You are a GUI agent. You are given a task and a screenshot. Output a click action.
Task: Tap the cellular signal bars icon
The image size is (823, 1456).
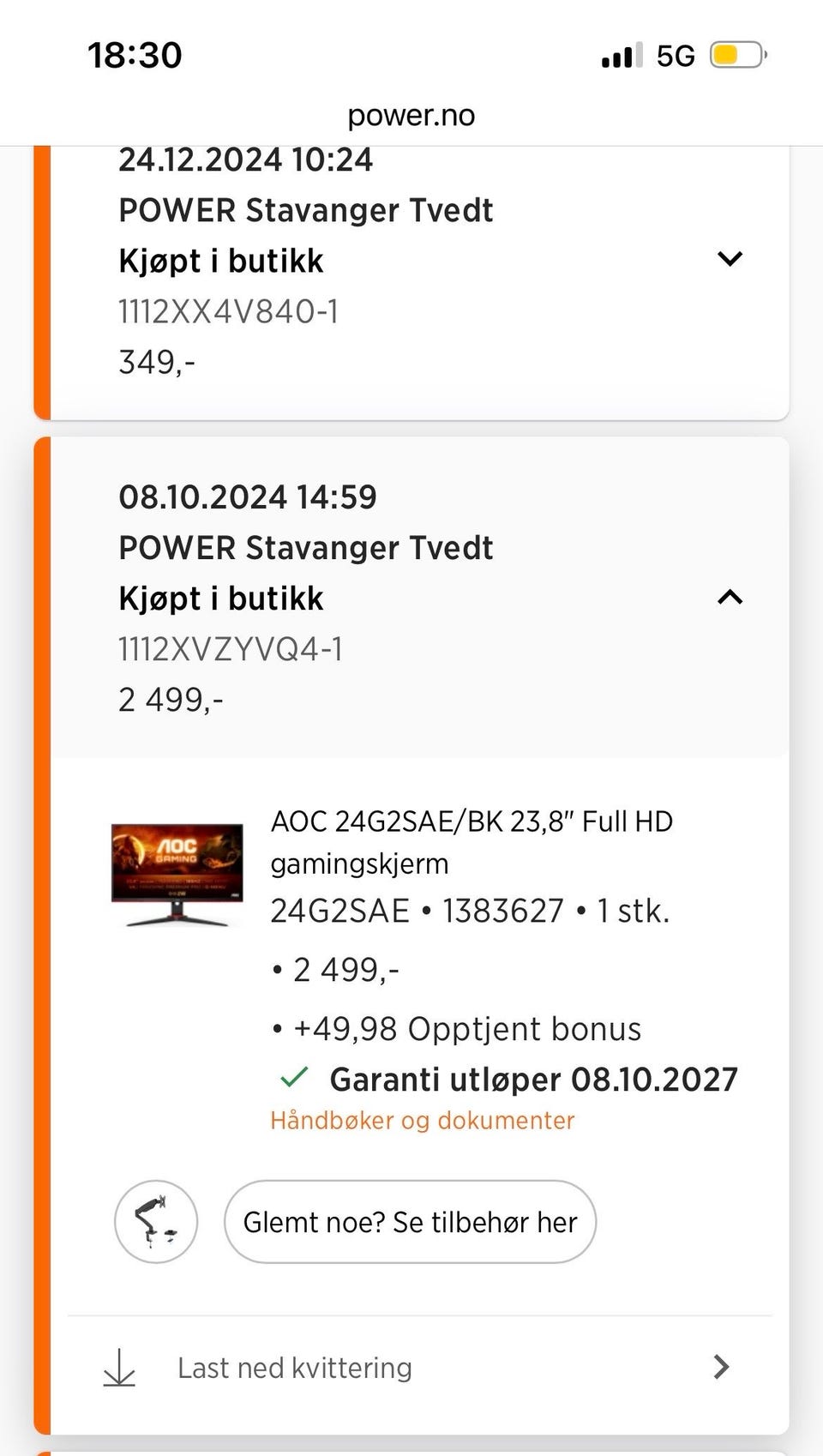tap(622, 56)
